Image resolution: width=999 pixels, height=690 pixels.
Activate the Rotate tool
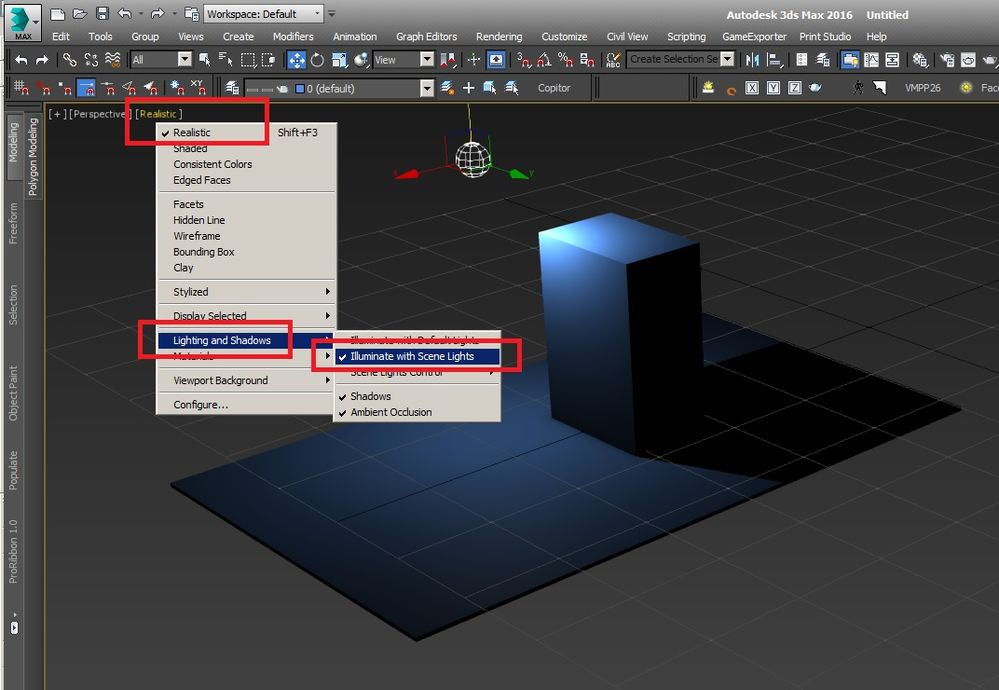point(317,60)
